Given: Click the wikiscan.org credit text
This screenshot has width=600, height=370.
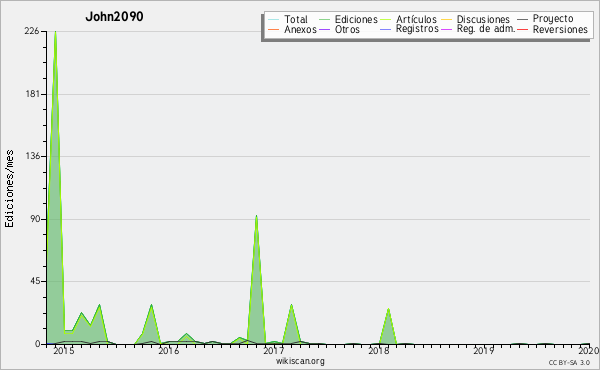Looking at the screenshot, I should click(x=300, y=361).
